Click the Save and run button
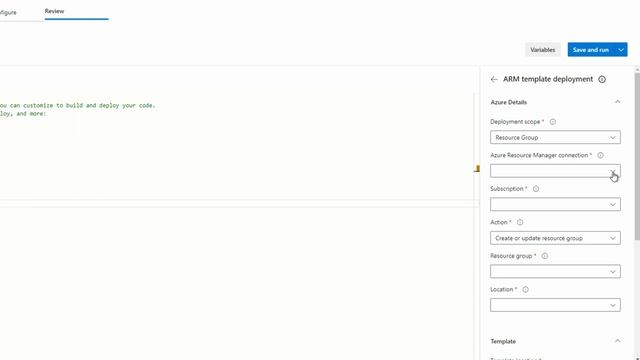The width and height of the screenshot is (640, 360). [x=591, y=50]
